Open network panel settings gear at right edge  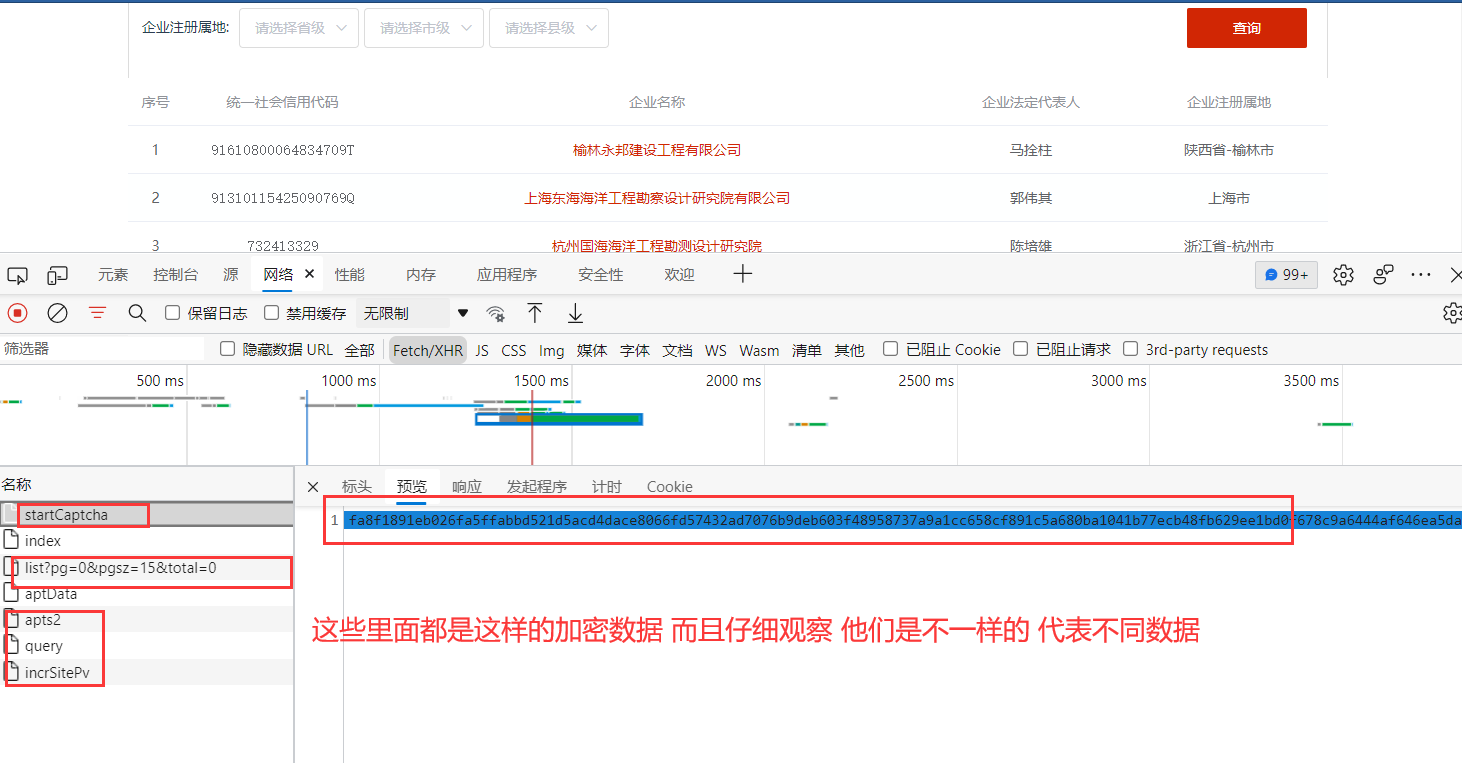tap(1452, 313)
